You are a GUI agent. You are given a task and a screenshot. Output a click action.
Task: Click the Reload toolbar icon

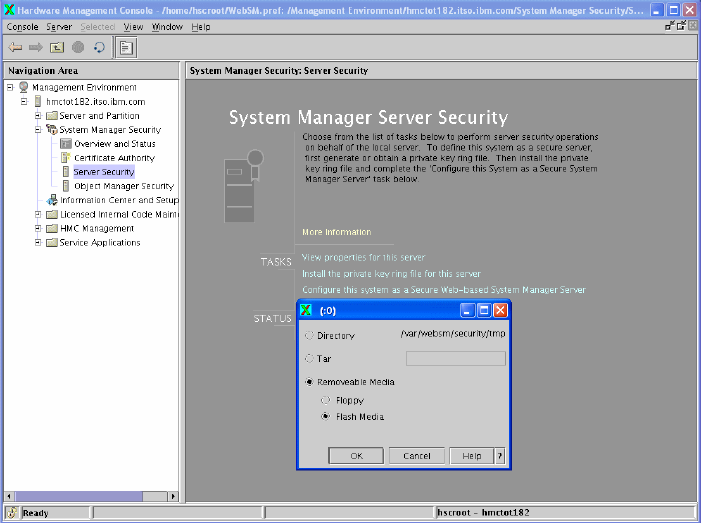(99, 47)
